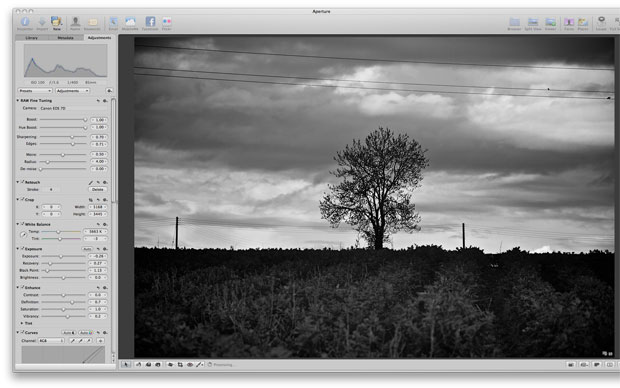Collapse the Crop section

point(18,199)
